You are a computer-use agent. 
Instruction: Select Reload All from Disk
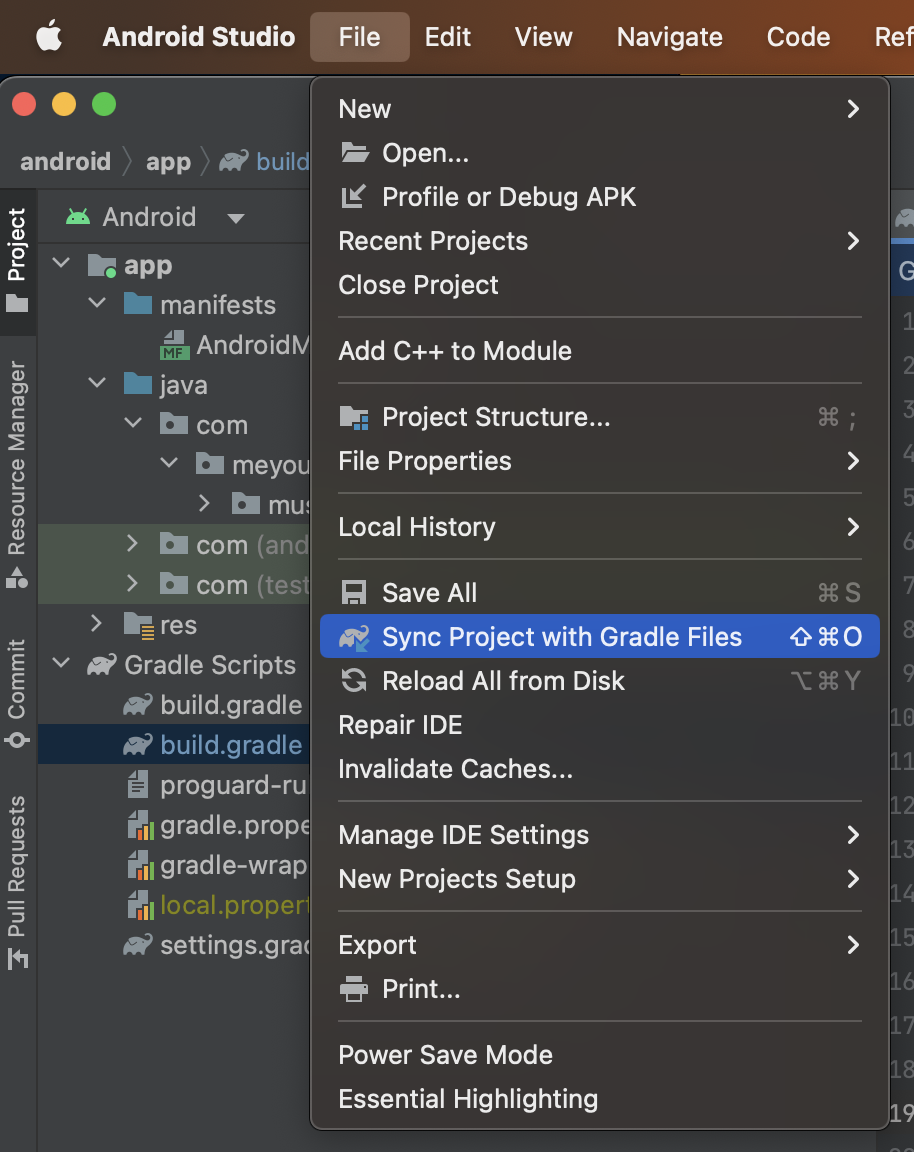503,681
